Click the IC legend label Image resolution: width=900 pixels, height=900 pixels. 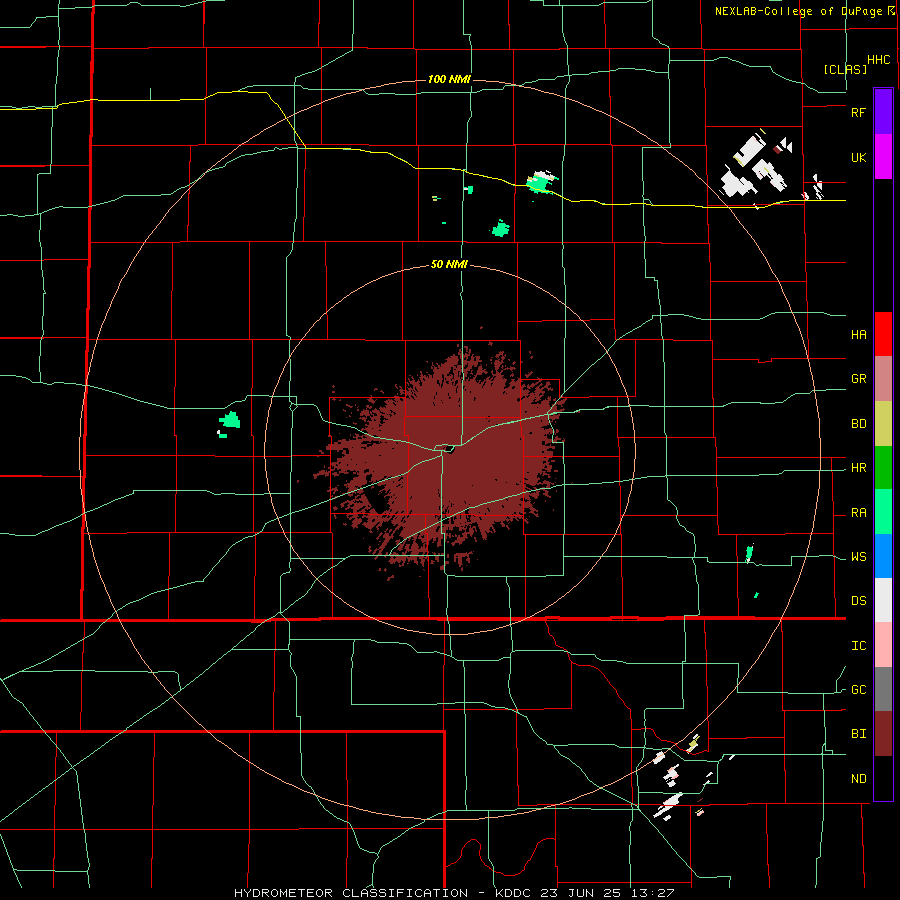[x=858, y=646]
